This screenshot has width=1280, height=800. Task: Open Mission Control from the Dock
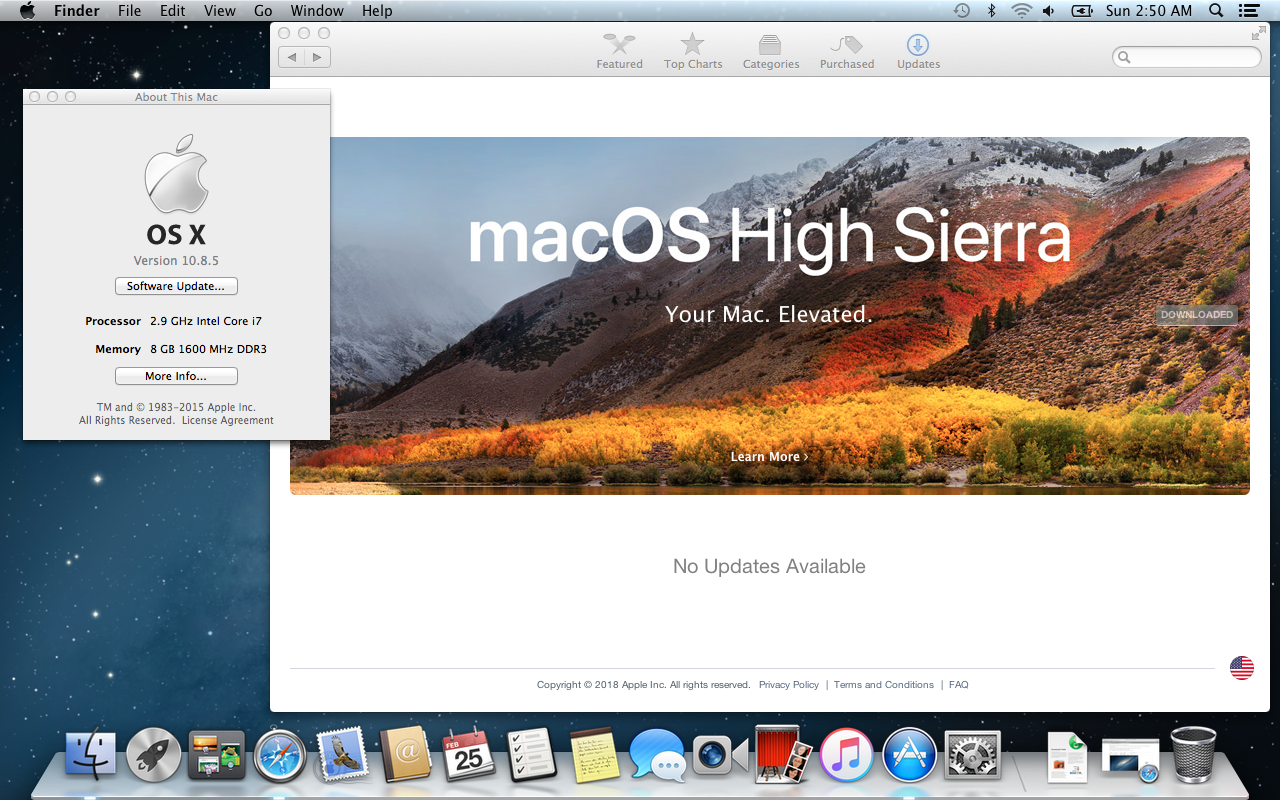coord(217,755)
